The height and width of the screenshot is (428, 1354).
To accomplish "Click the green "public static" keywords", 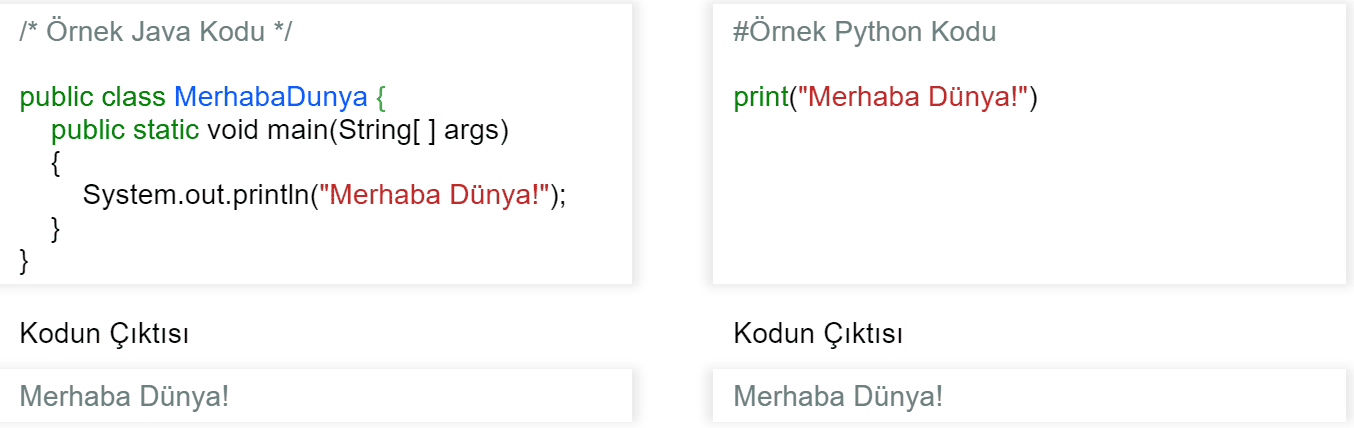I will pos(125,130).
